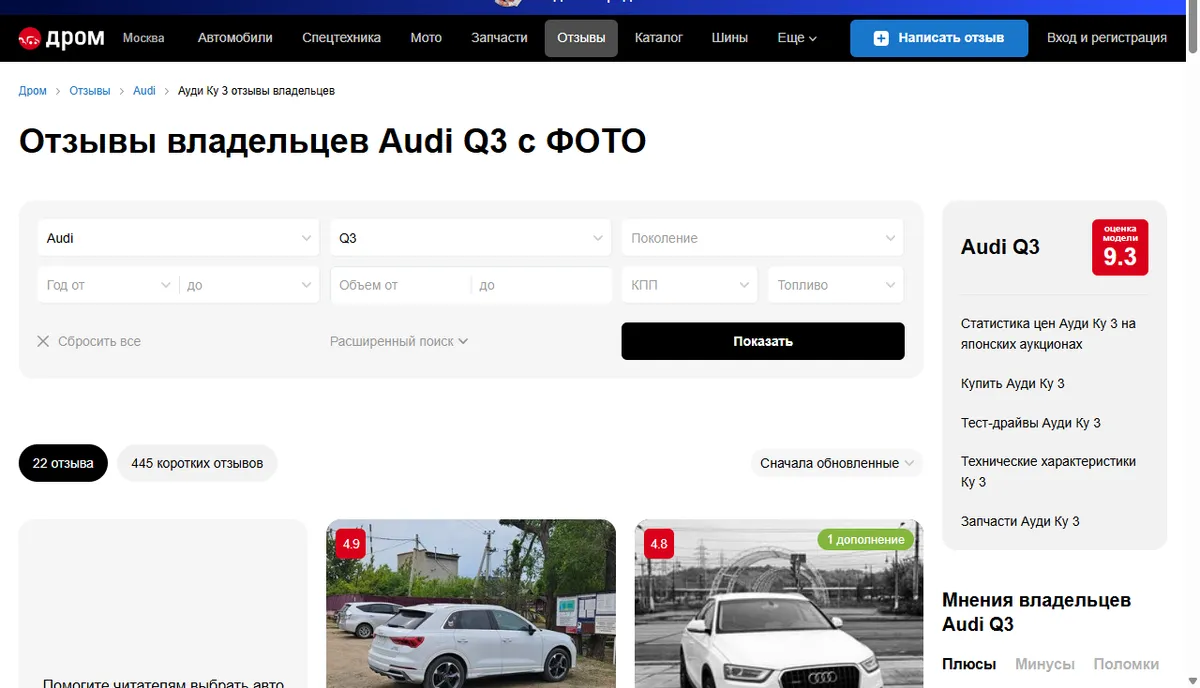This screenshot has height=688, width=1200.
Task: Open the Audi brand dropdown
Action: coord(178,238)
